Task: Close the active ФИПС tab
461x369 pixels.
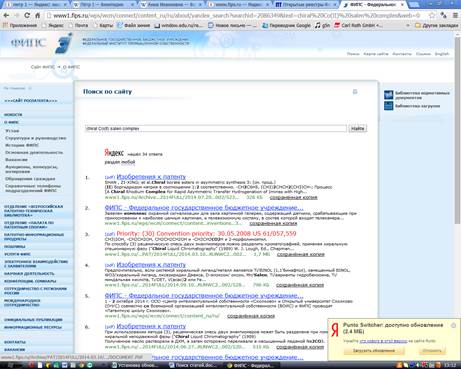Action: point(402,5)
